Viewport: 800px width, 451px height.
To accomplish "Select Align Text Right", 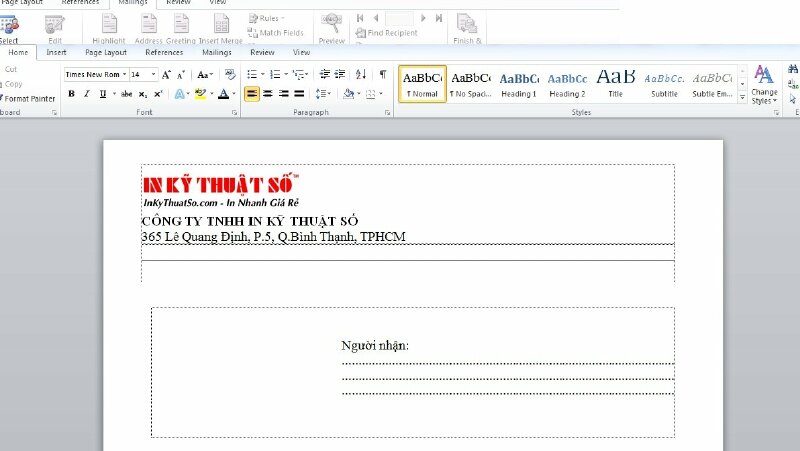I will pyautogui.click(x=284, y=94).
